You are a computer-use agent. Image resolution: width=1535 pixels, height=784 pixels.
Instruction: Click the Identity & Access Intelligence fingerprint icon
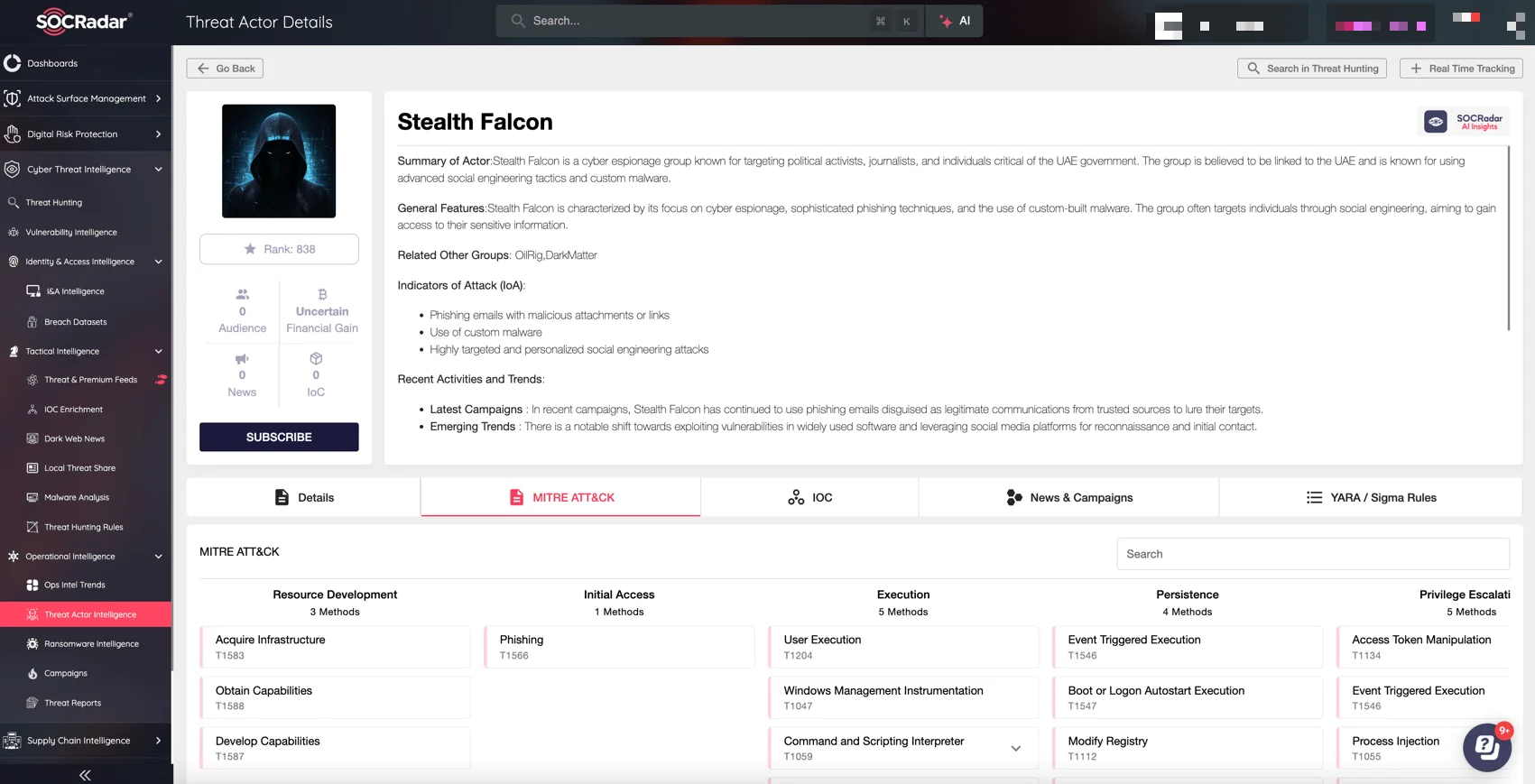click(x=14, y=262)
